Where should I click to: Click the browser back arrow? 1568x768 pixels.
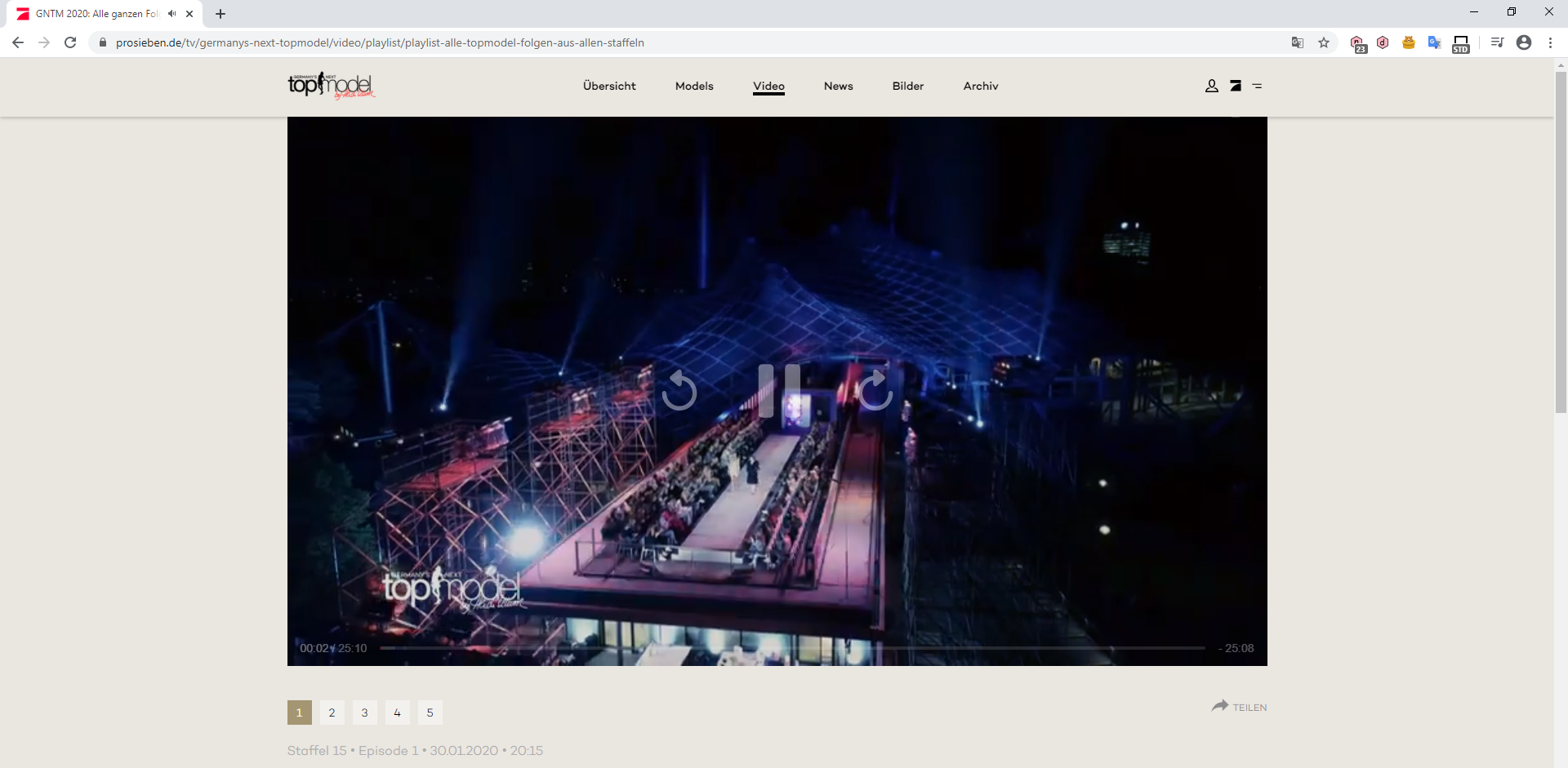tap(18, 42)
